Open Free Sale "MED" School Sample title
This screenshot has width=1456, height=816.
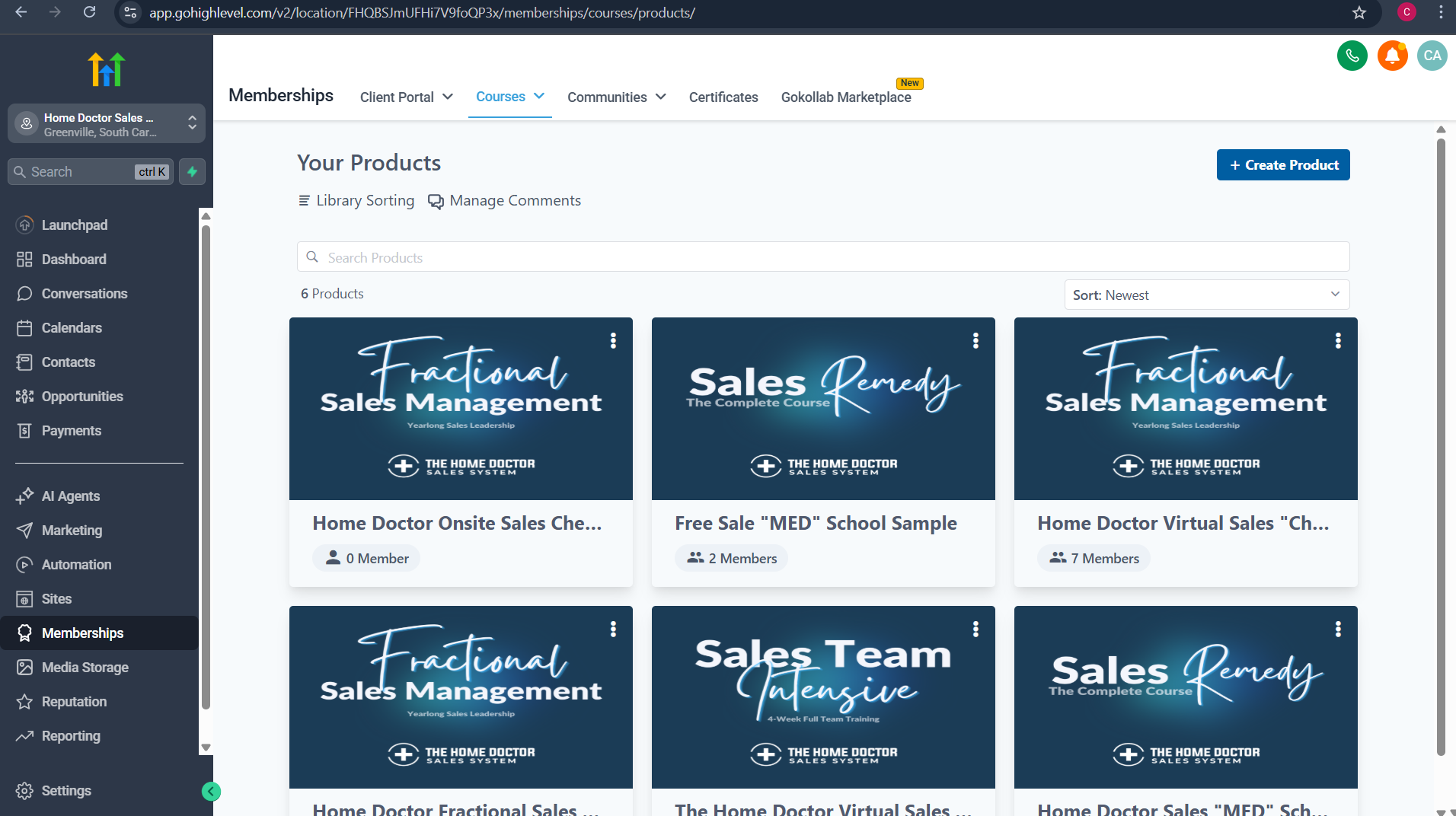click(x=816, y=524)
